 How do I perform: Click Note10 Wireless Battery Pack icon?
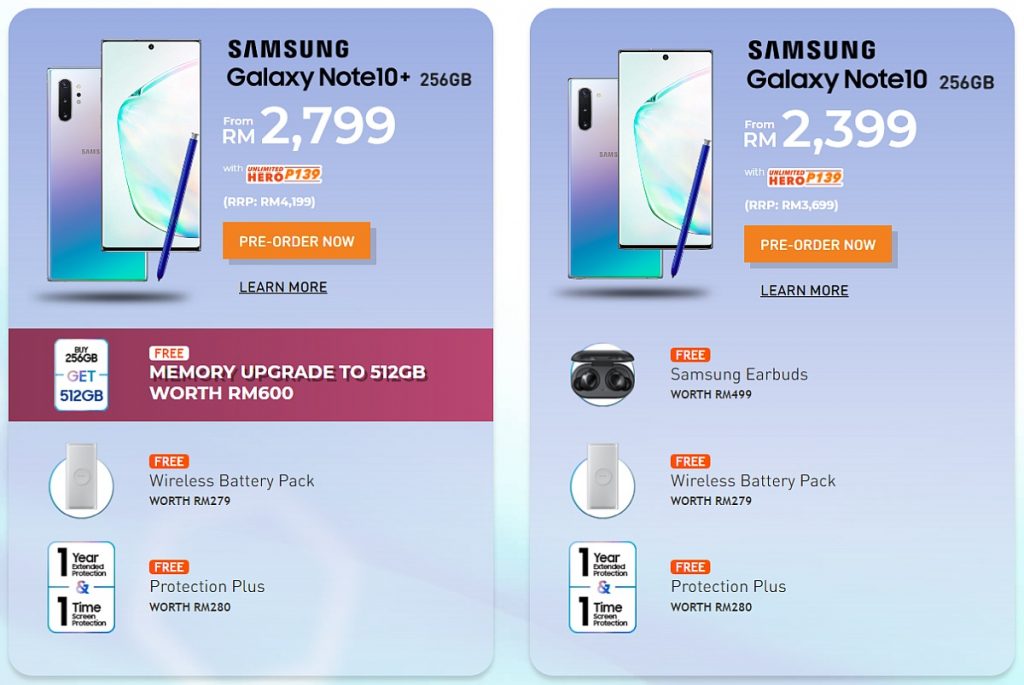[x=602, y=481]
